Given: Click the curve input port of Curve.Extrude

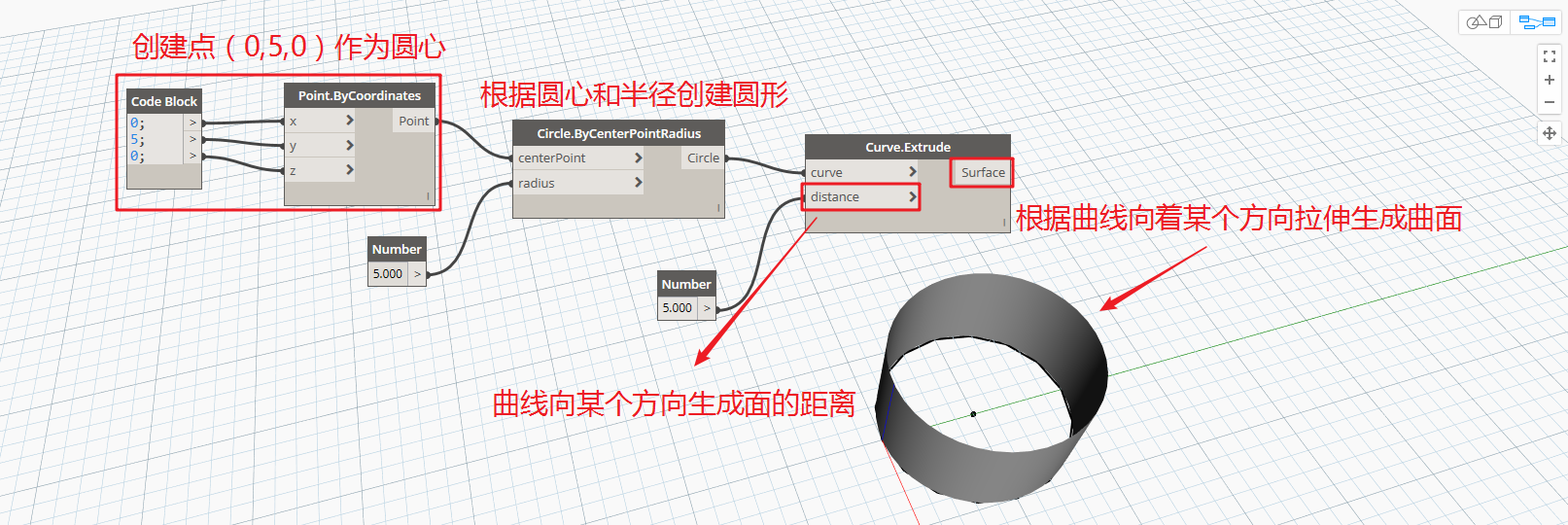Looking at the screenshot, I should 862,172.
